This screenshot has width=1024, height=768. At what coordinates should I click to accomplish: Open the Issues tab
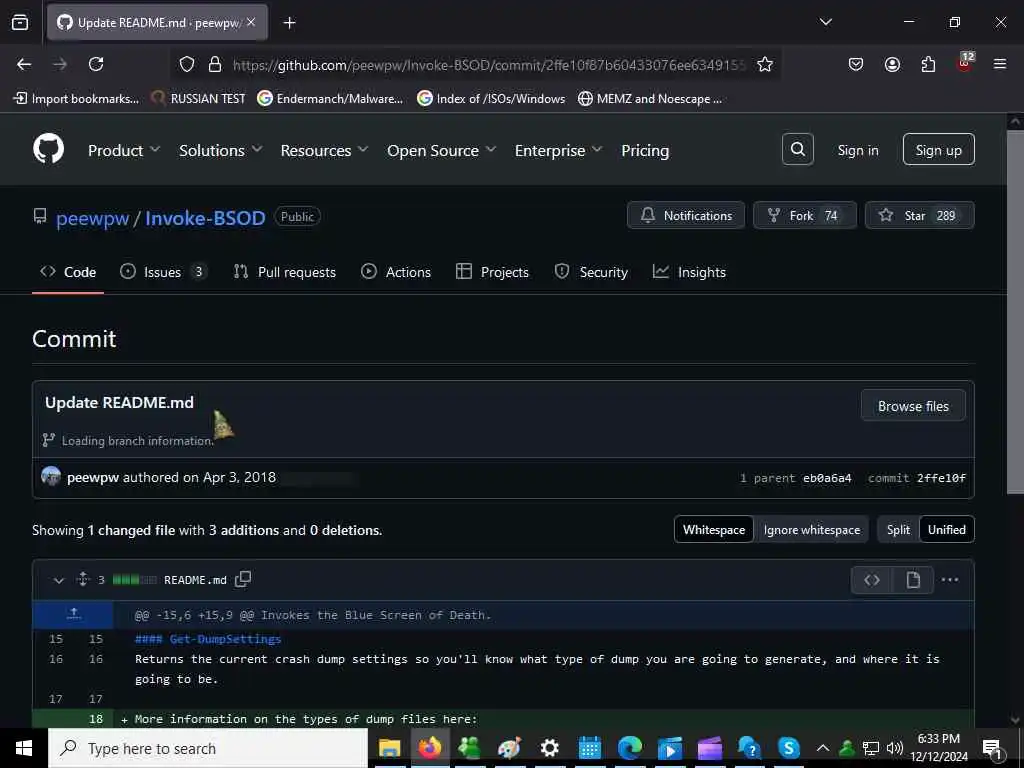(x=163, y=272)
